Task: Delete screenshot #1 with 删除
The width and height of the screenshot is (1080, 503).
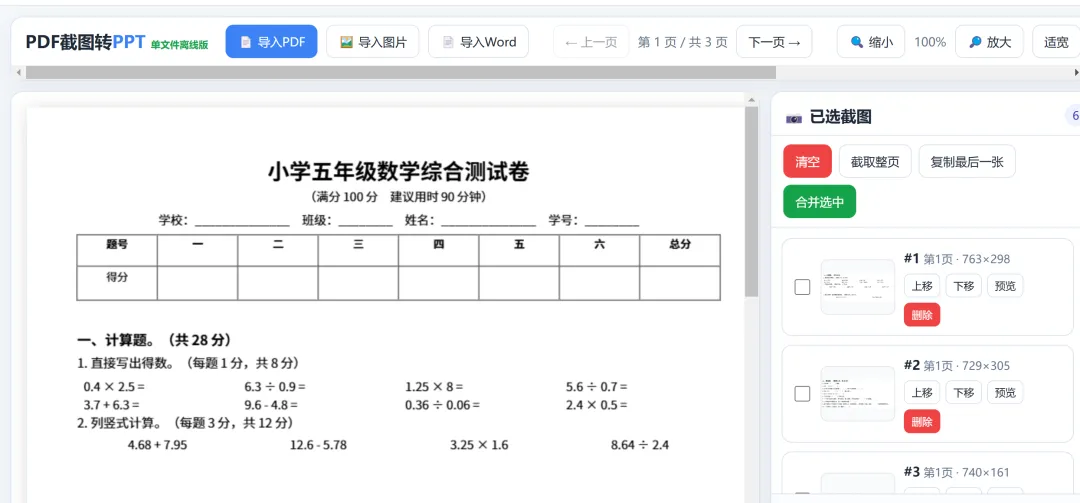Action: pyautogui.click(x=922, y=315)
